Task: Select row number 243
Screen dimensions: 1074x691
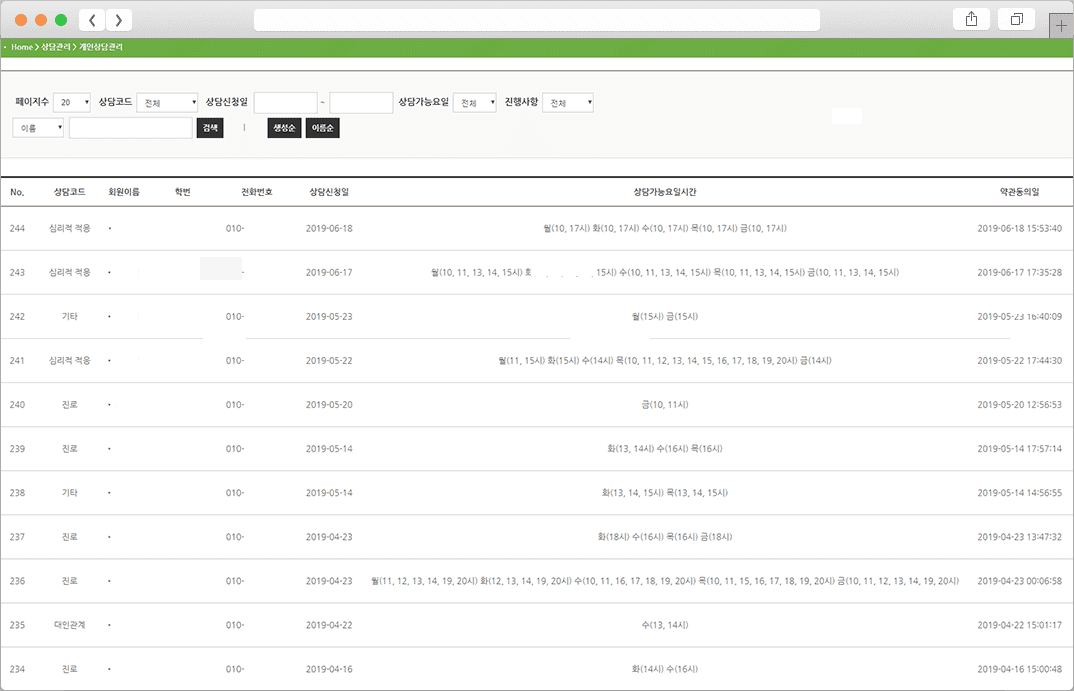Action: (x=17, y=273)
